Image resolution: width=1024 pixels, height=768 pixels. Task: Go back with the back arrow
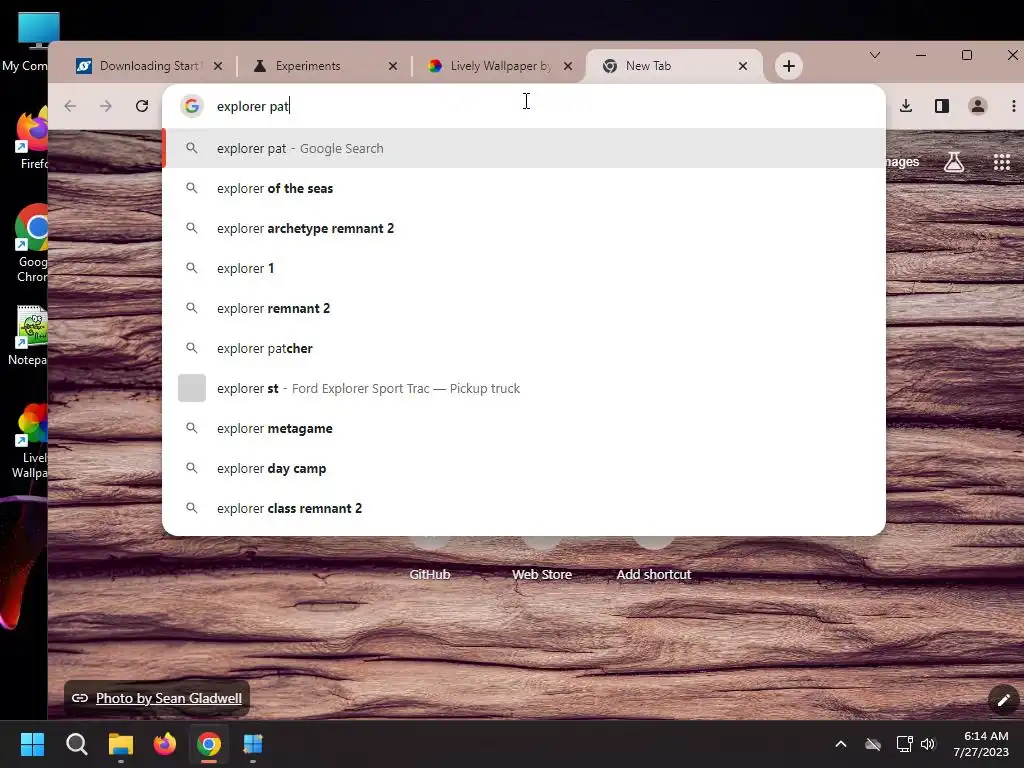[x=71, y=106]
